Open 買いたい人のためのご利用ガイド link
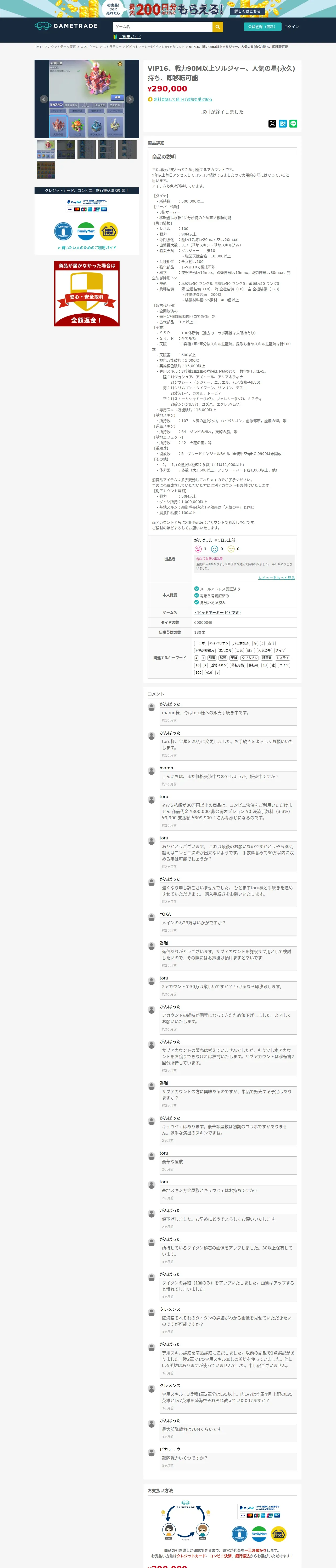 (87, 248)
